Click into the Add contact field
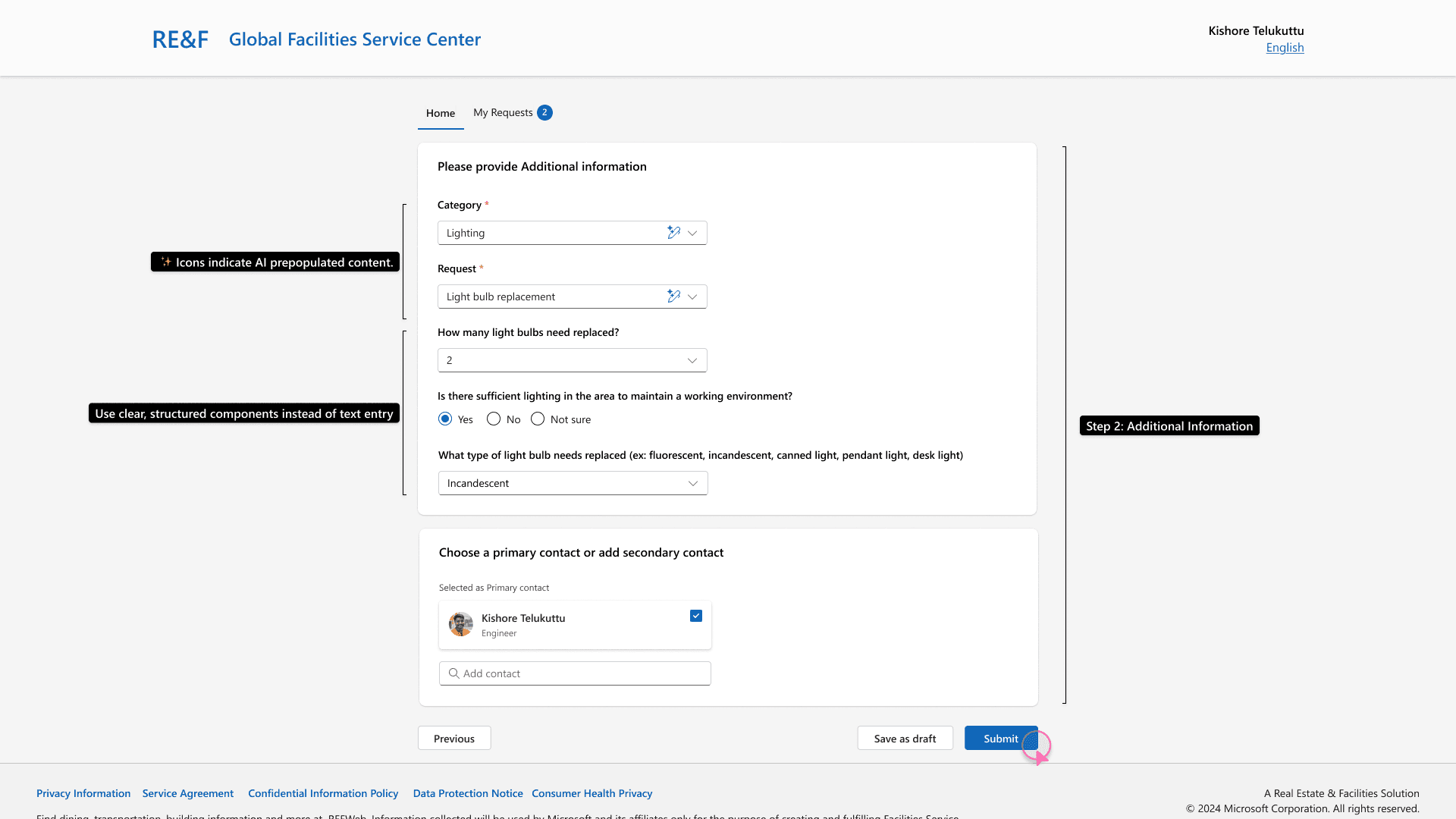 click(x=584, y=673)
